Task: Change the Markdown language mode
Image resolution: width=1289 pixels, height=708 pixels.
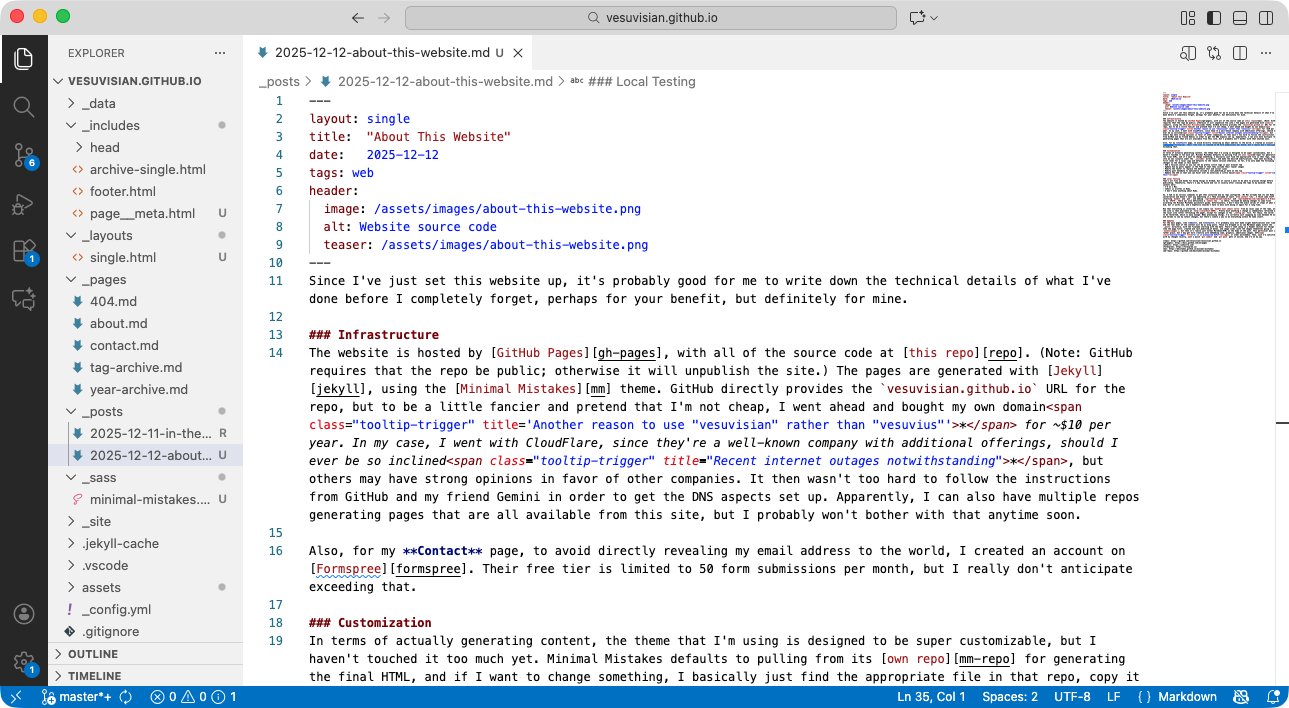Action: tap(1186, 697)
